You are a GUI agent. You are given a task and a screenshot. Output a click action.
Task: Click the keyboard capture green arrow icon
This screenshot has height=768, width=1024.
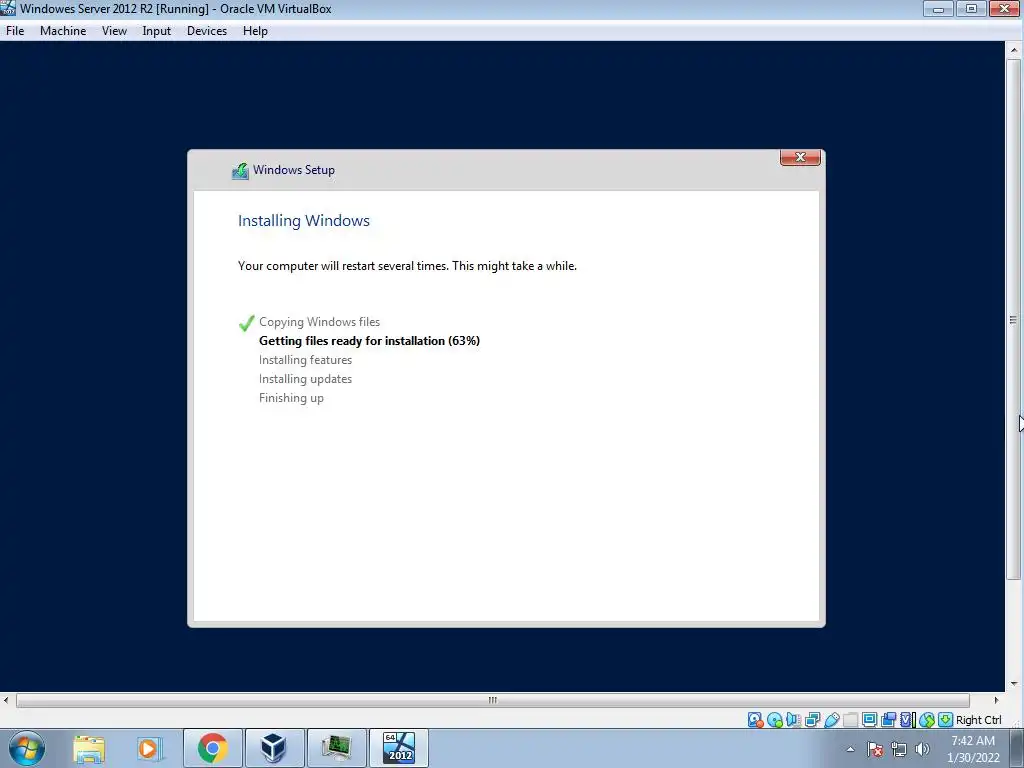click(x=945, y=720)
